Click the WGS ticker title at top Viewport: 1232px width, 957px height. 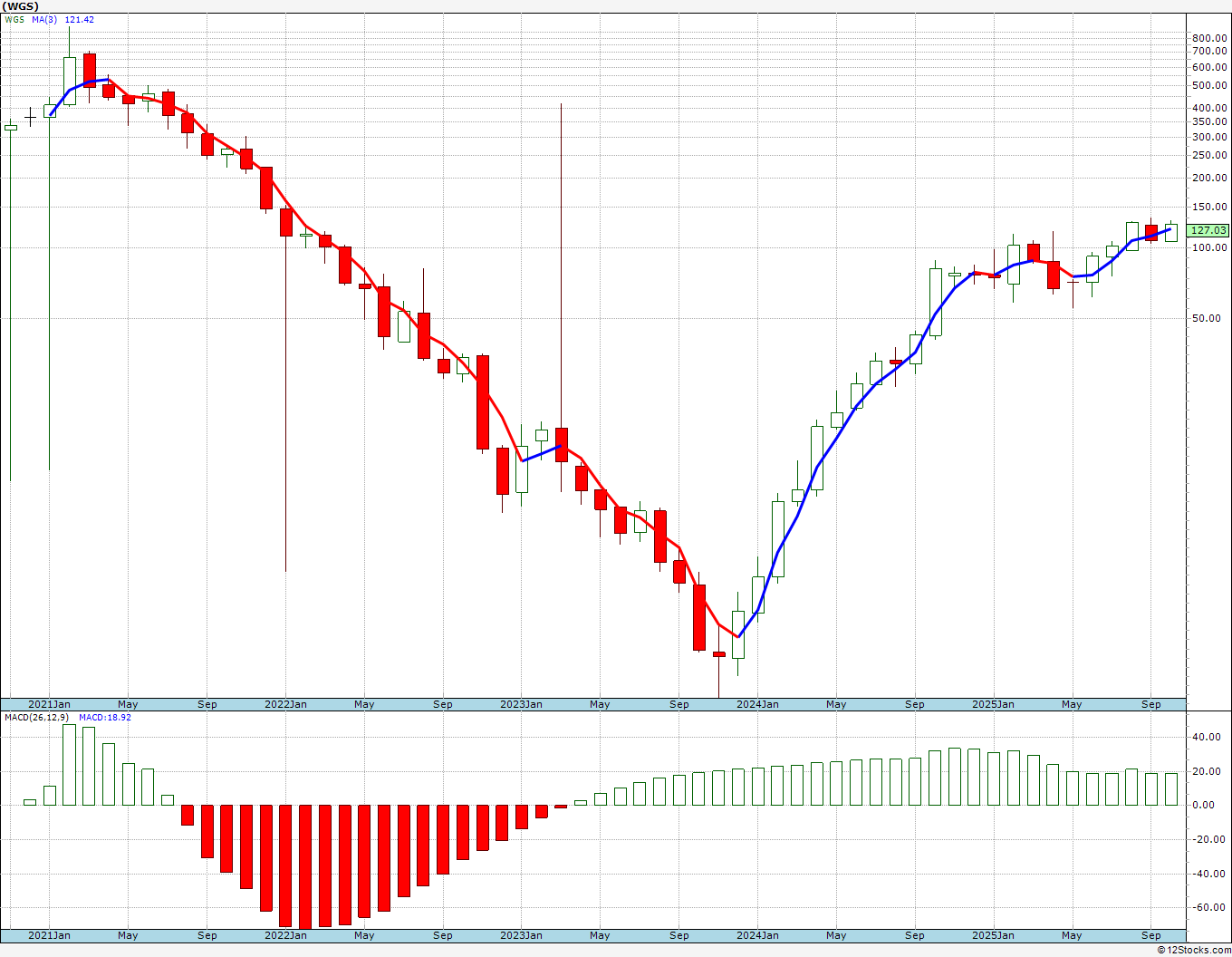19,6
